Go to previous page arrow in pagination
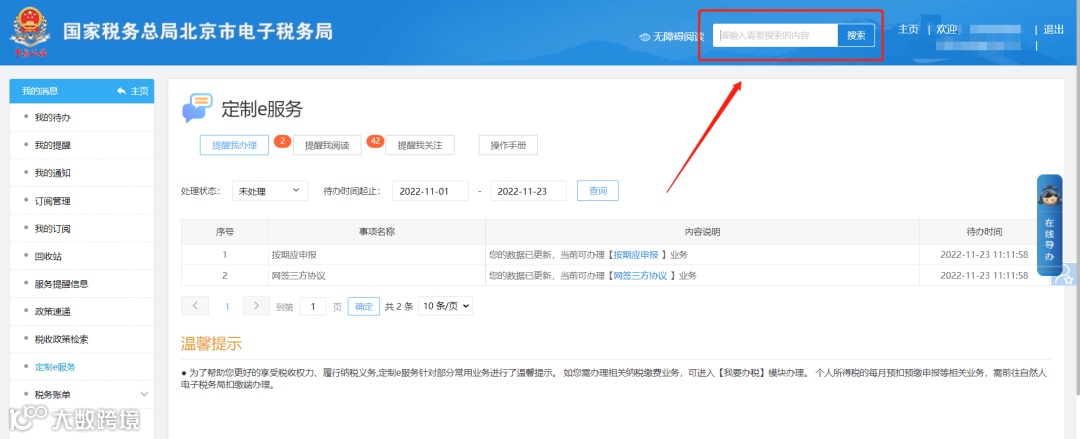 click(195, 306)
